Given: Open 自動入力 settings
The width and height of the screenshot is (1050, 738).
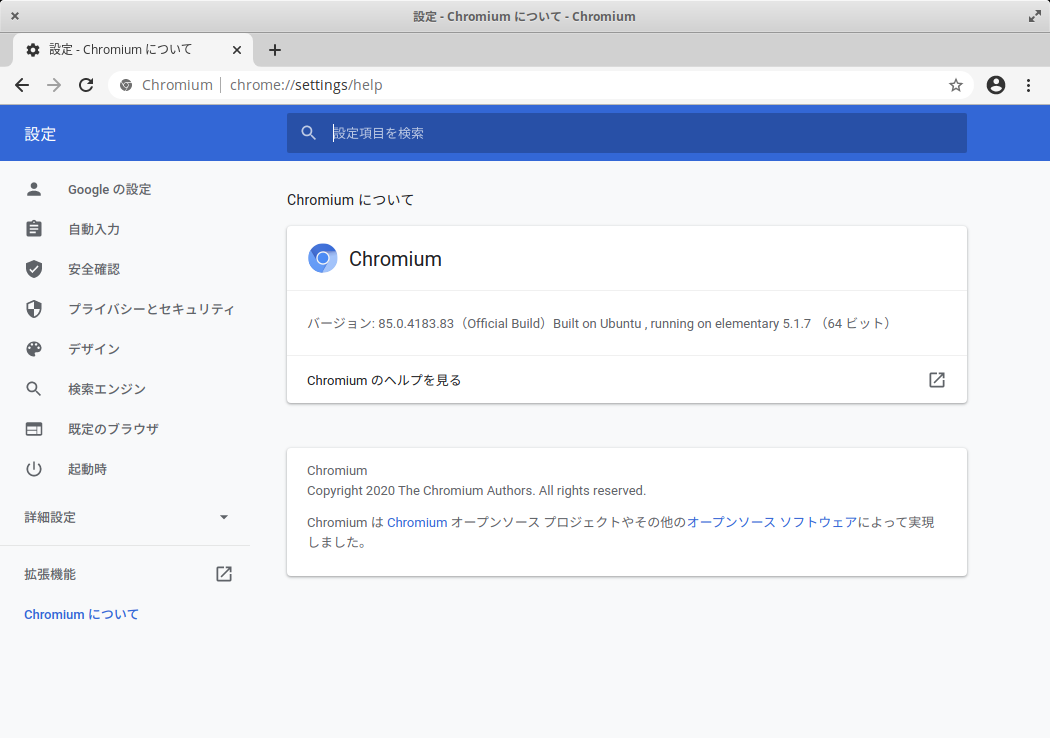Looking at the screenshot, I should [x=94, y=229].
